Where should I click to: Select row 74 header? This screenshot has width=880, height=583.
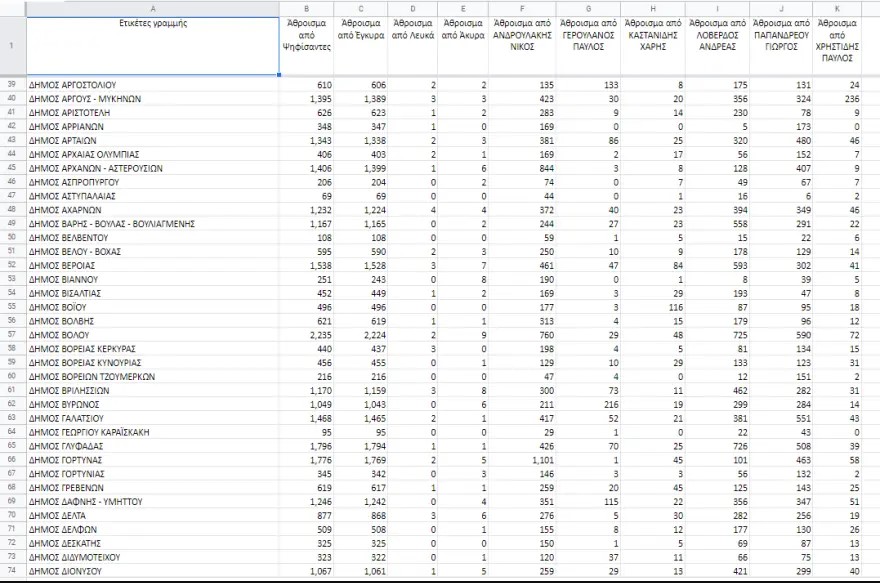coord(12,570)
